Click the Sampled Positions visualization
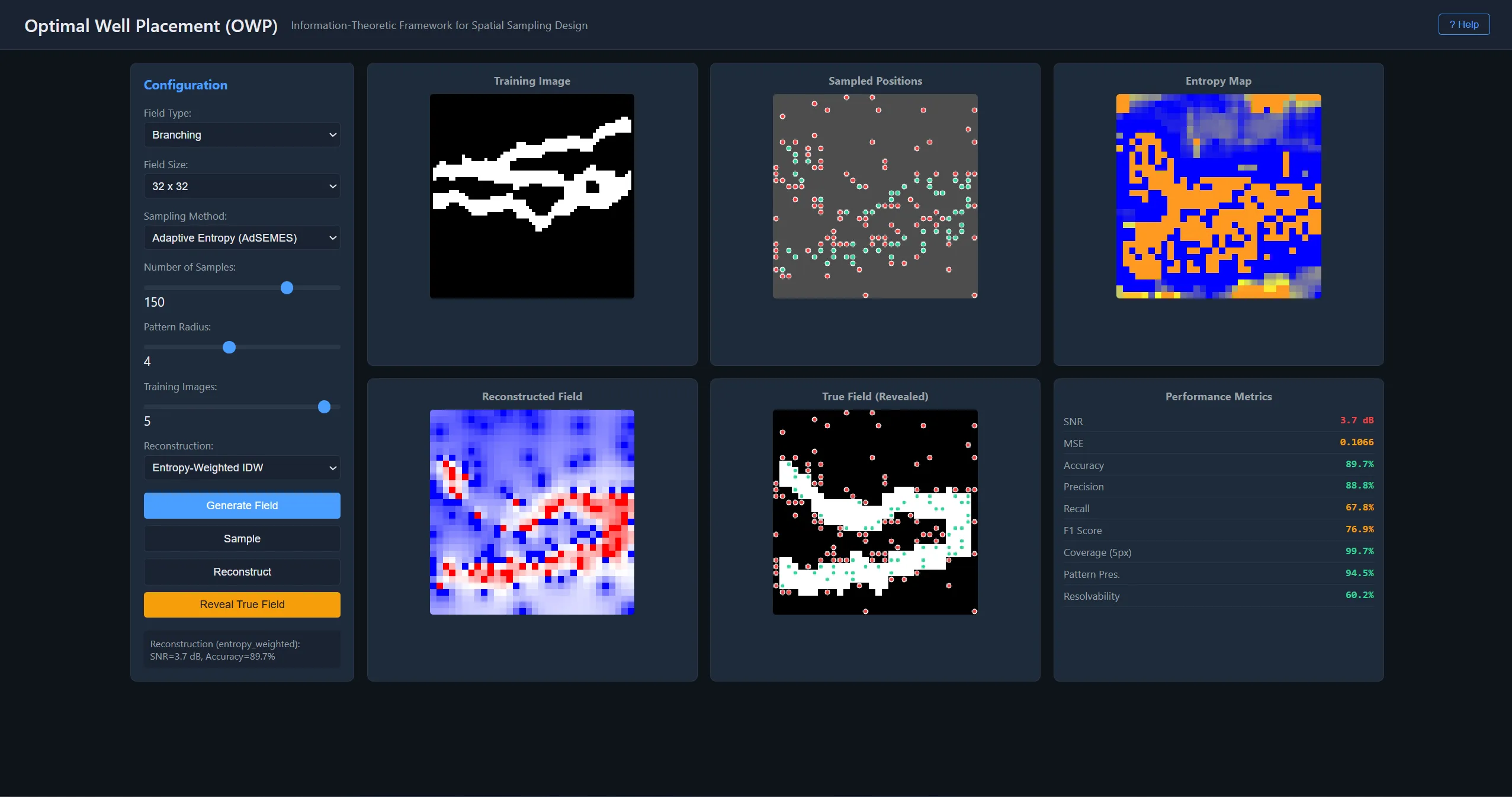This screenshot has height=797, width=1512. (x=874, y=197)
